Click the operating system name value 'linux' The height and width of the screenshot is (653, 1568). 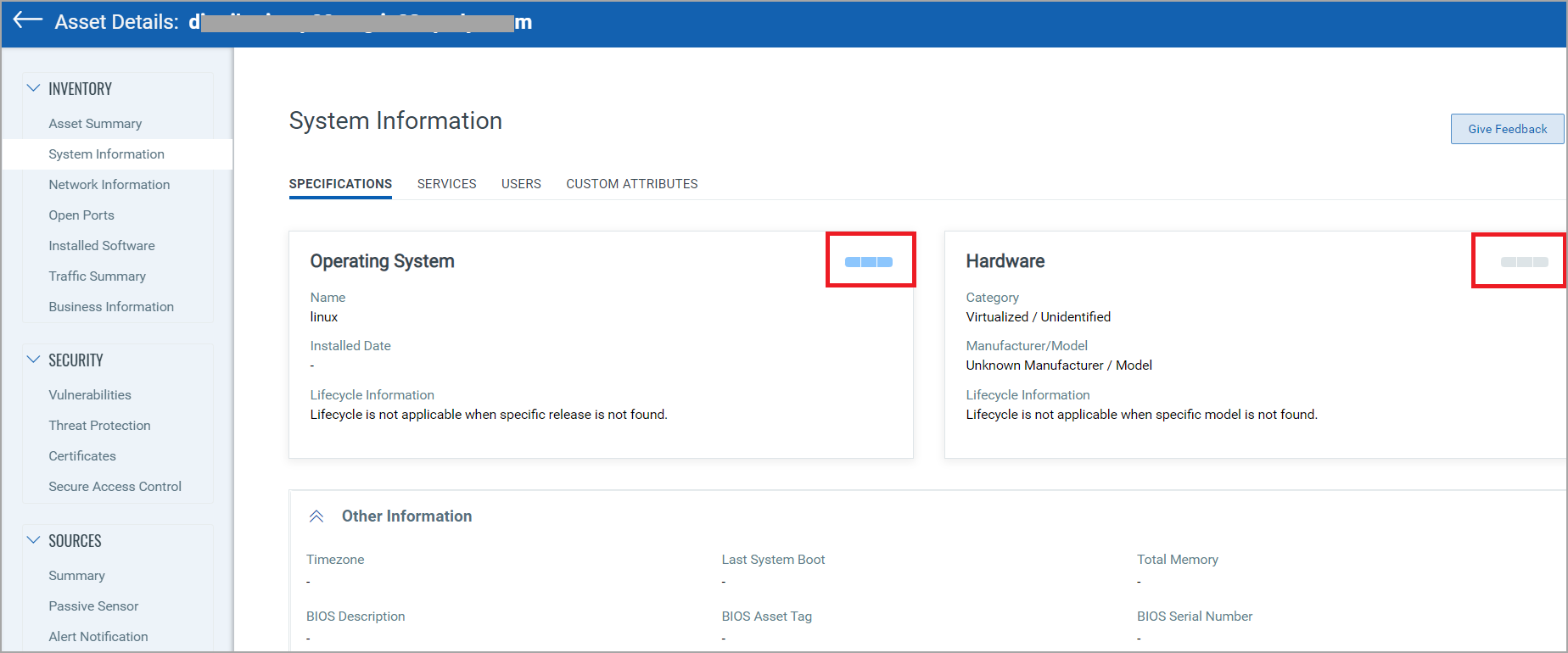click(324, 317)
